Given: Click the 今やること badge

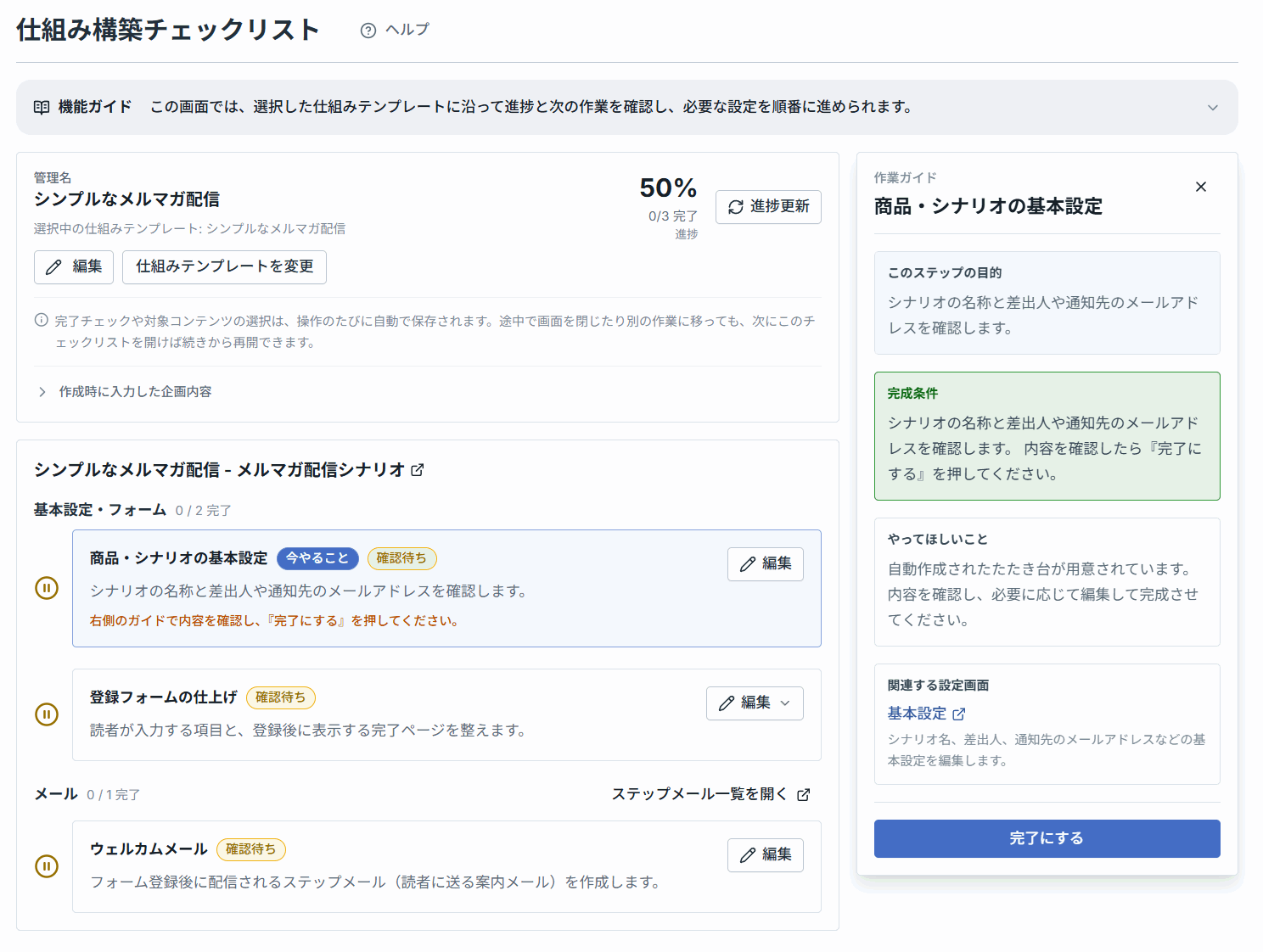Looking at the screenshot, I should point(317,558).
